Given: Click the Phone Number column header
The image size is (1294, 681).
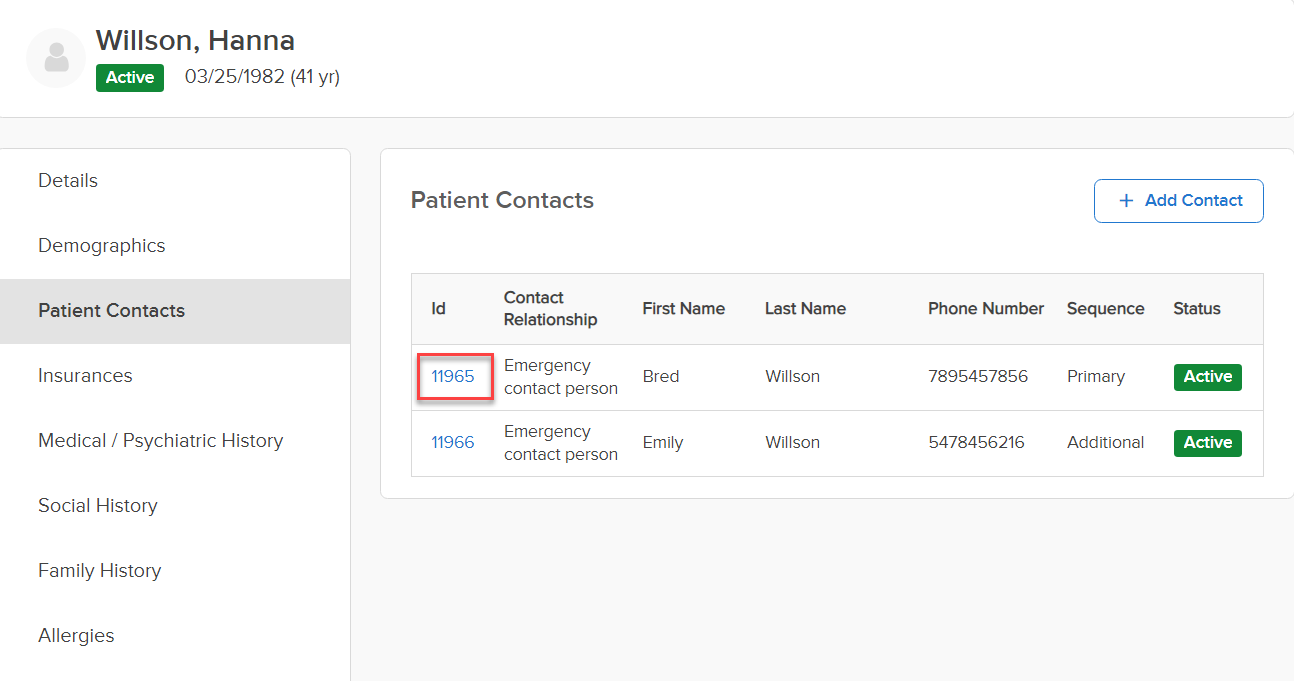Looking at the screenshot, I should pyautogui.click(x=986, y=309).
